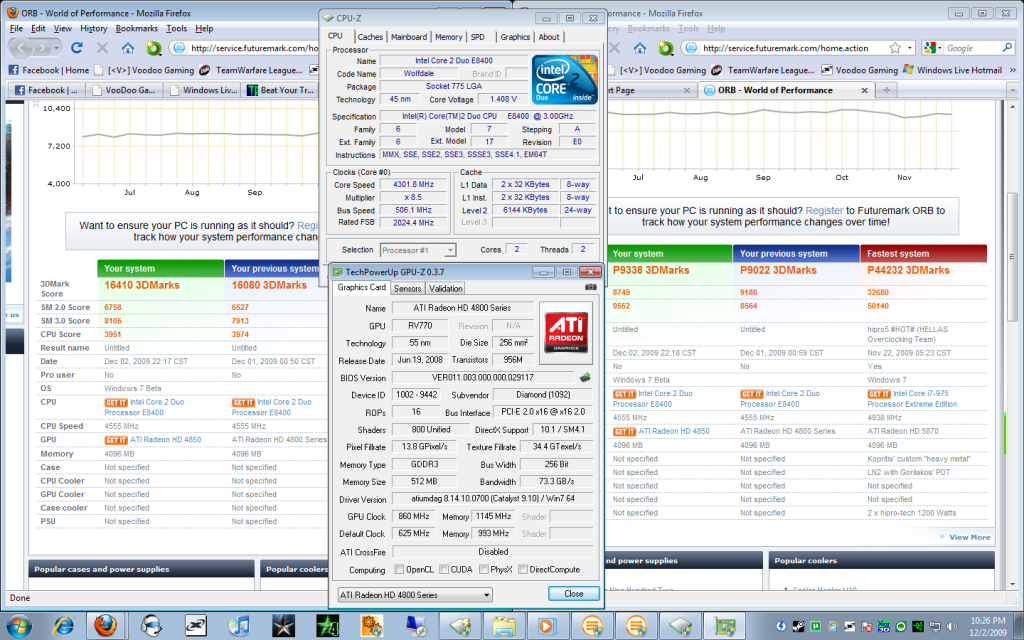
Task: Go to Home in left Firefox window
Action: click(x=128, y=48)
